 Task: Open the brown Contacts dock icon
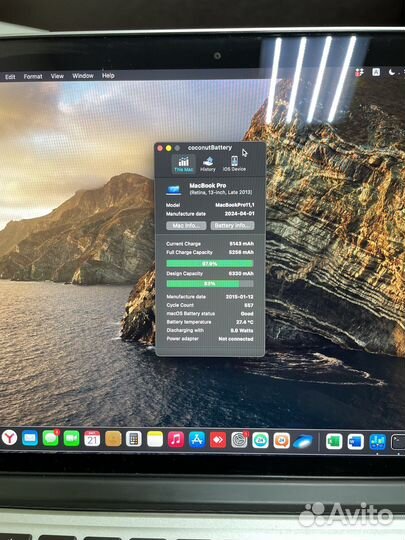coord(113,439)
